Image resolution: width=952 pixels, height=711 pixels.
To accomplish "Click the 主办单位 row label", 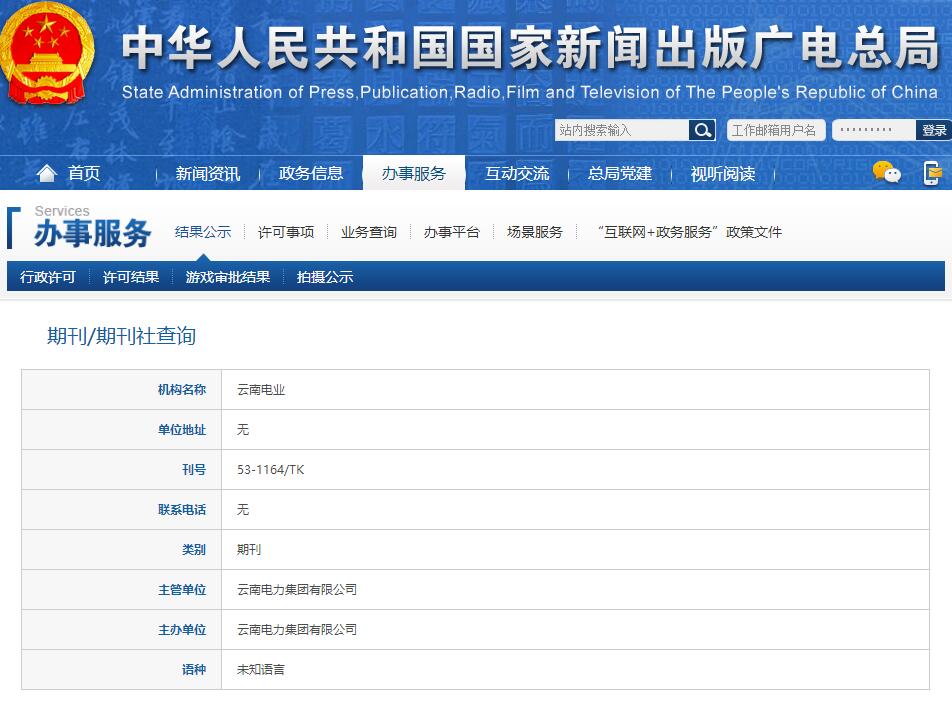I will pos(182,630).
